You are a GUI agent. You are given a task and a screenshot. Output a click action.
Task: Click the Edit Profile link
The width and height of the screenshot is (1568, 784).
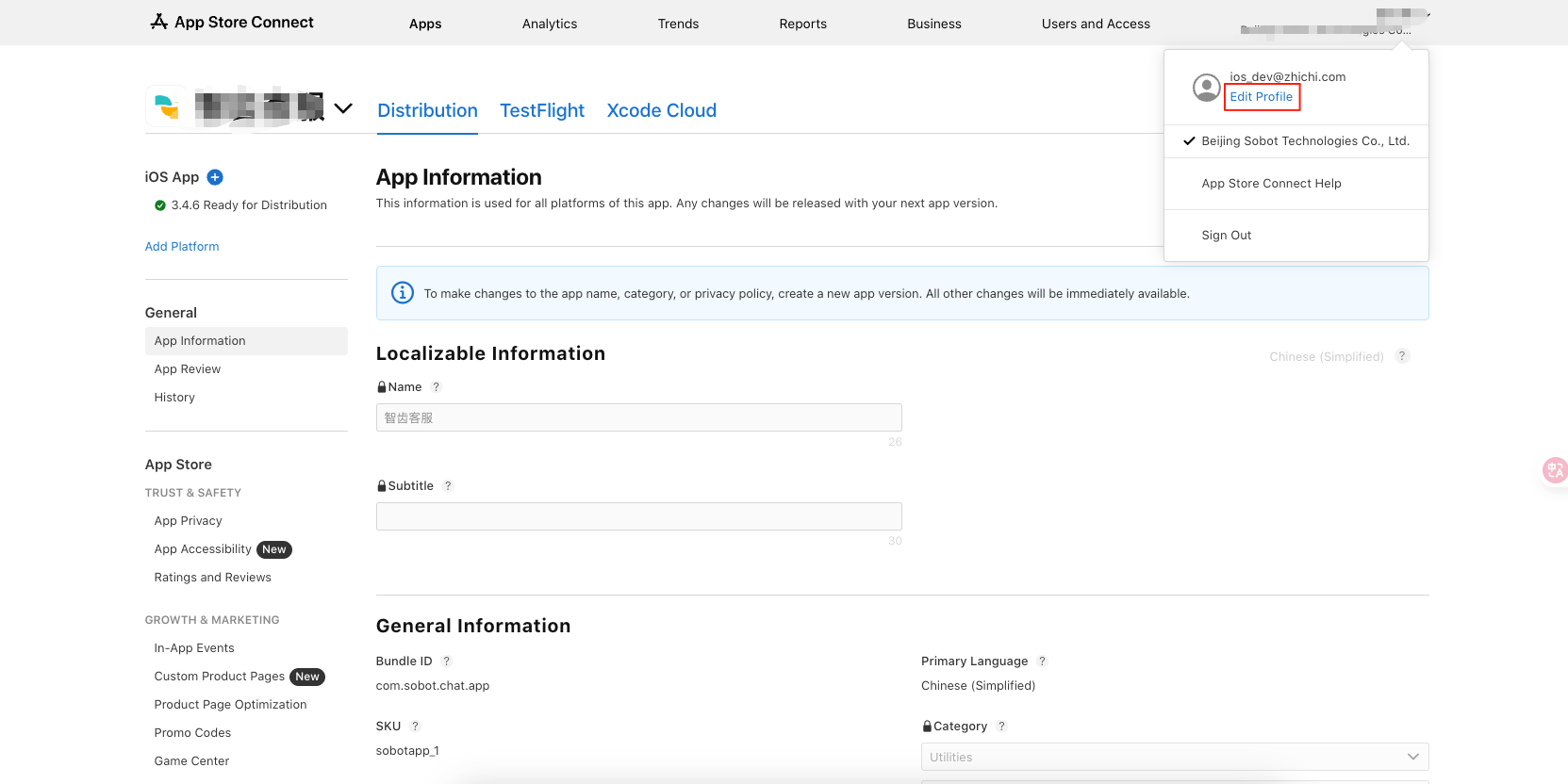coord(1261,97)
